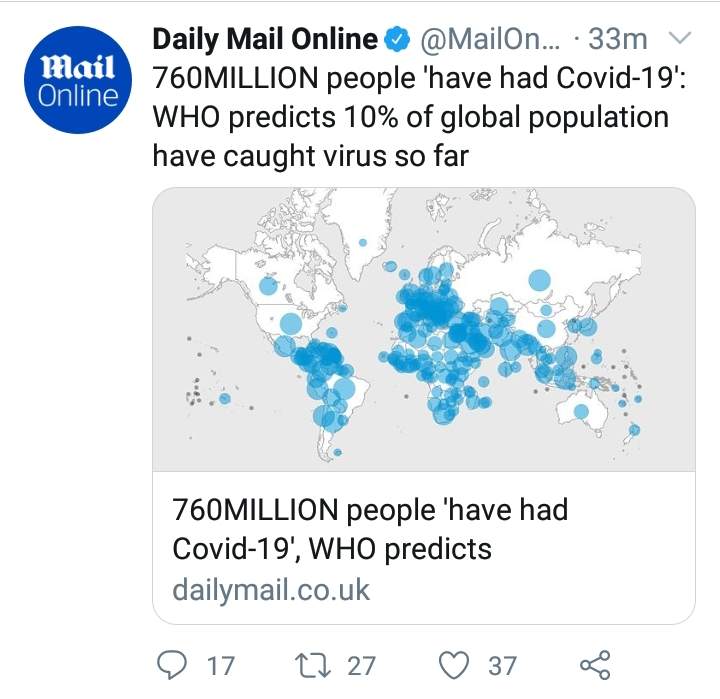Click the reply speech bubble icon
This screenshot has width=720, height=699.
[x=172, y=665]
